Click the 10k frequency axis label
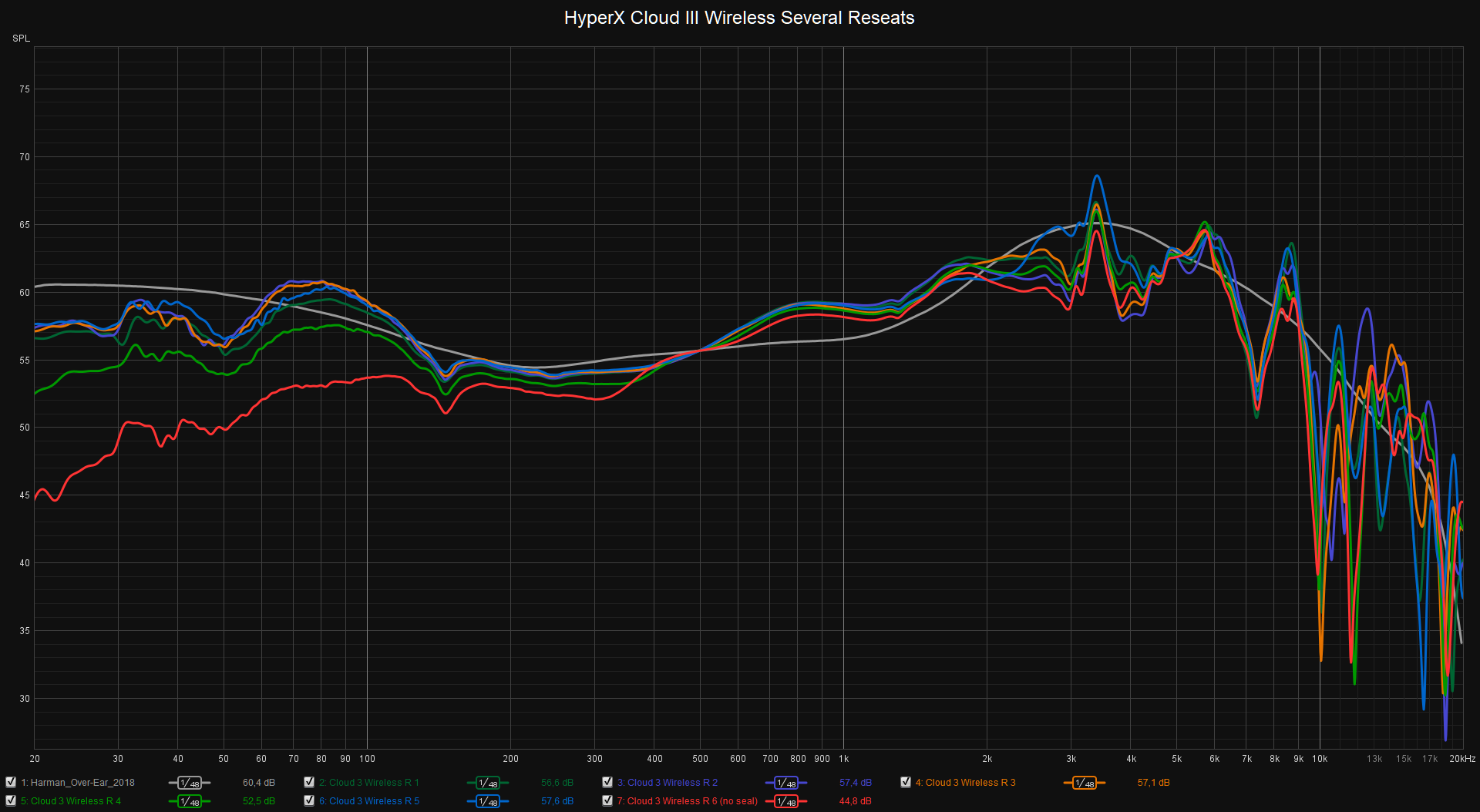The height and width of the screenshot is (812, 1480). tap(1320, 758)
